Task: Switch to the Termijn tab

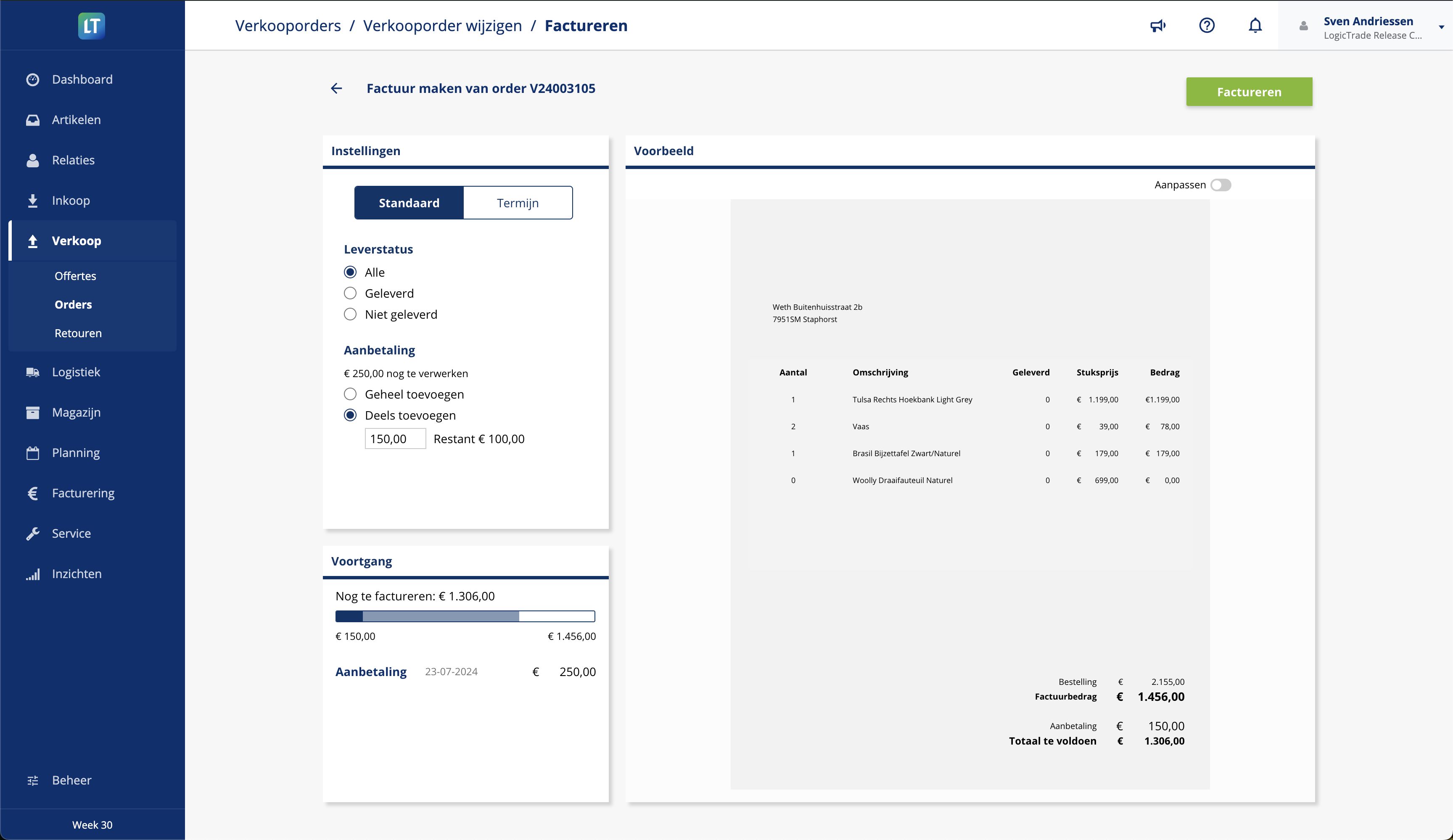Action: 517,203
